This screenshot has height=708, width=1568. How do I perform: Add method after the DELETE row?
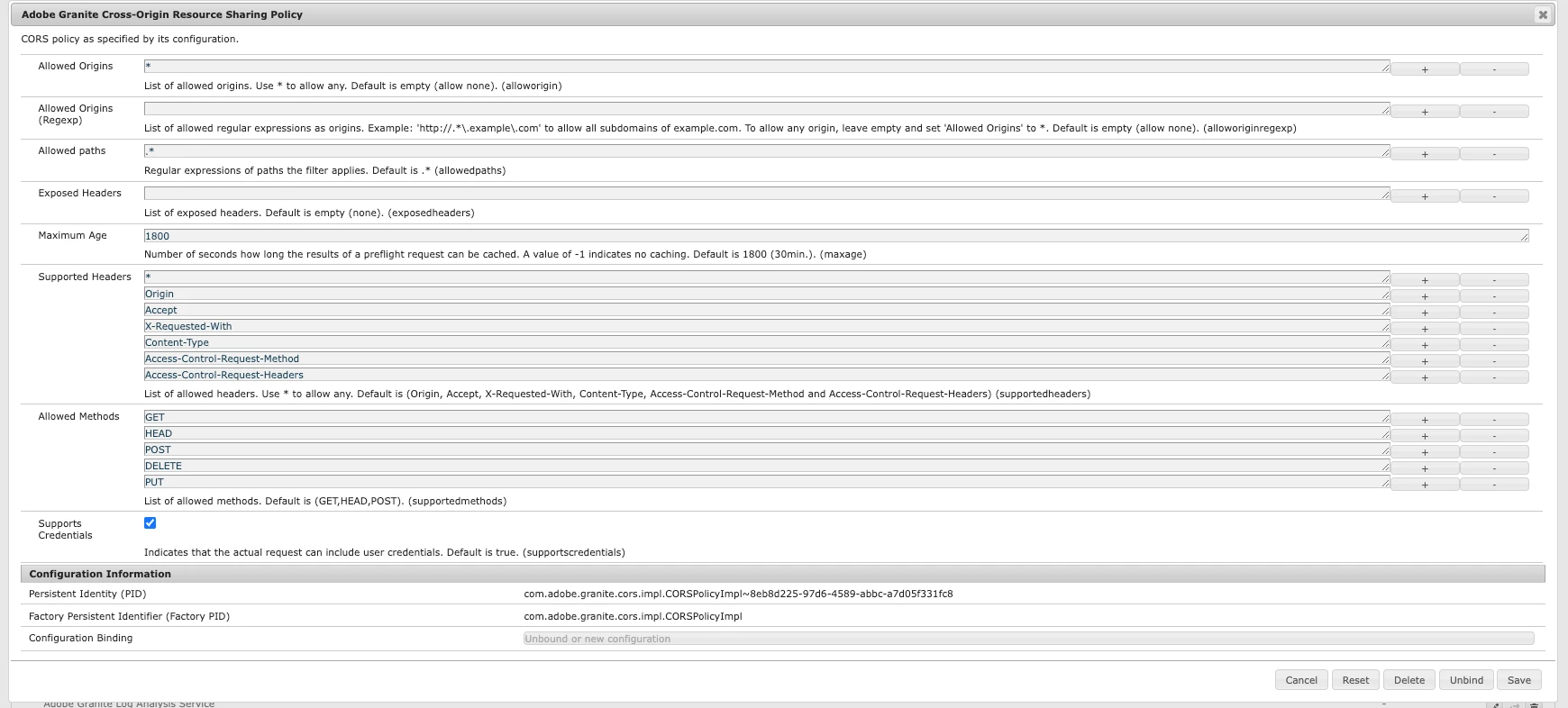1425,468
